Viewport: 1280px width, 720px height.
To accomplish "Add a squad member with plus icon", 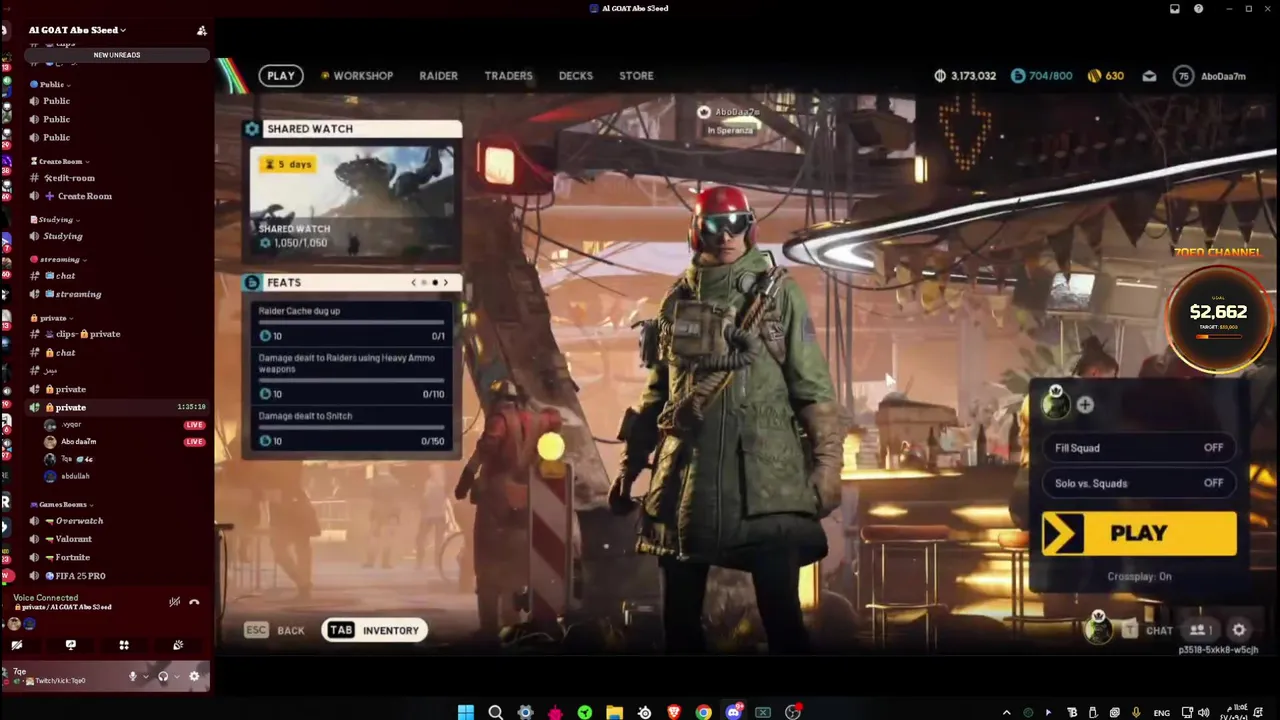I will (x=1085, y=405).
